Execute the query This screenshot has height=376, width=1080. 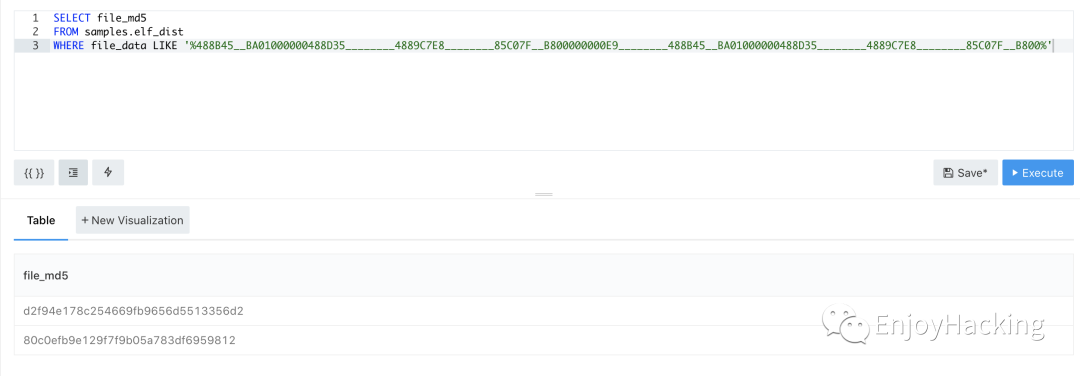pos(1037,173)
